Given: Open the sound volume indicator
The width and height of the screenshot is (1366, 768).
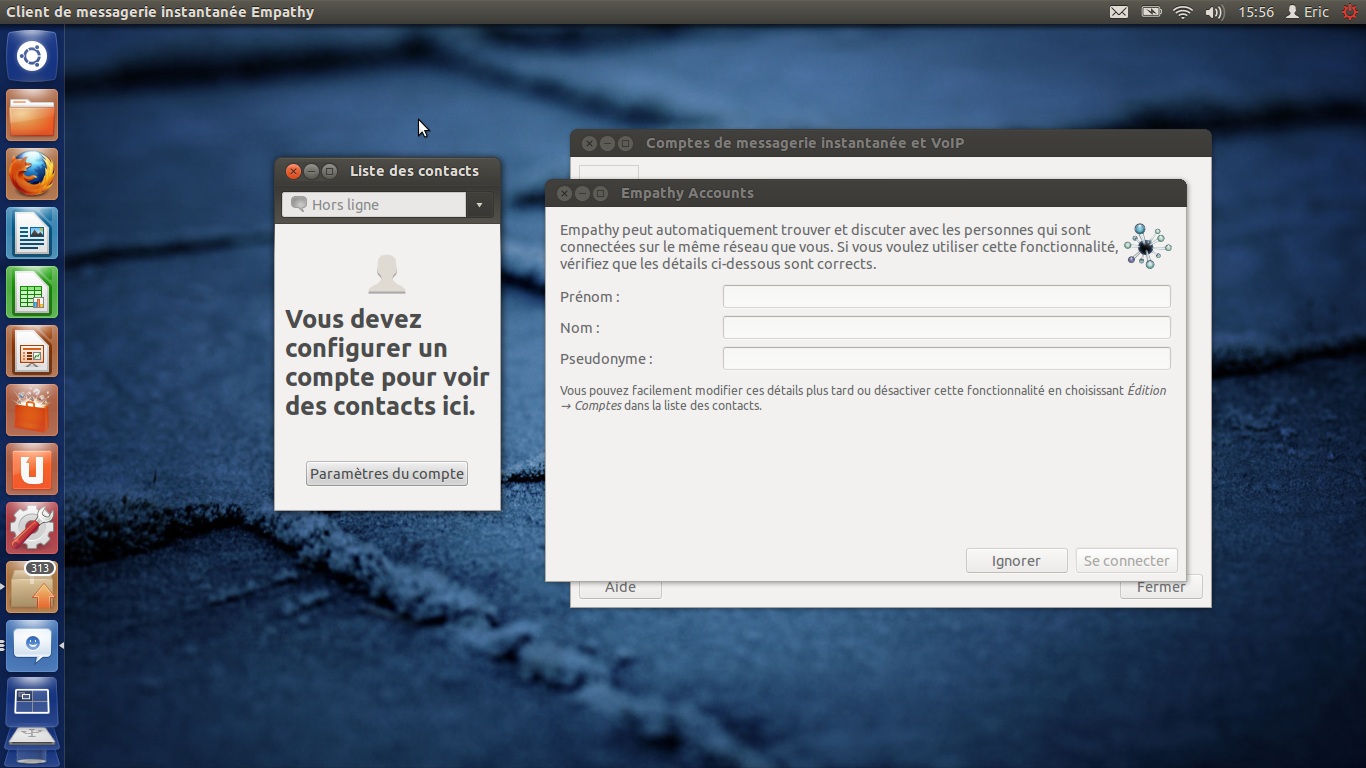Looking at the screenshot, I should click(x=1215, y=12).
